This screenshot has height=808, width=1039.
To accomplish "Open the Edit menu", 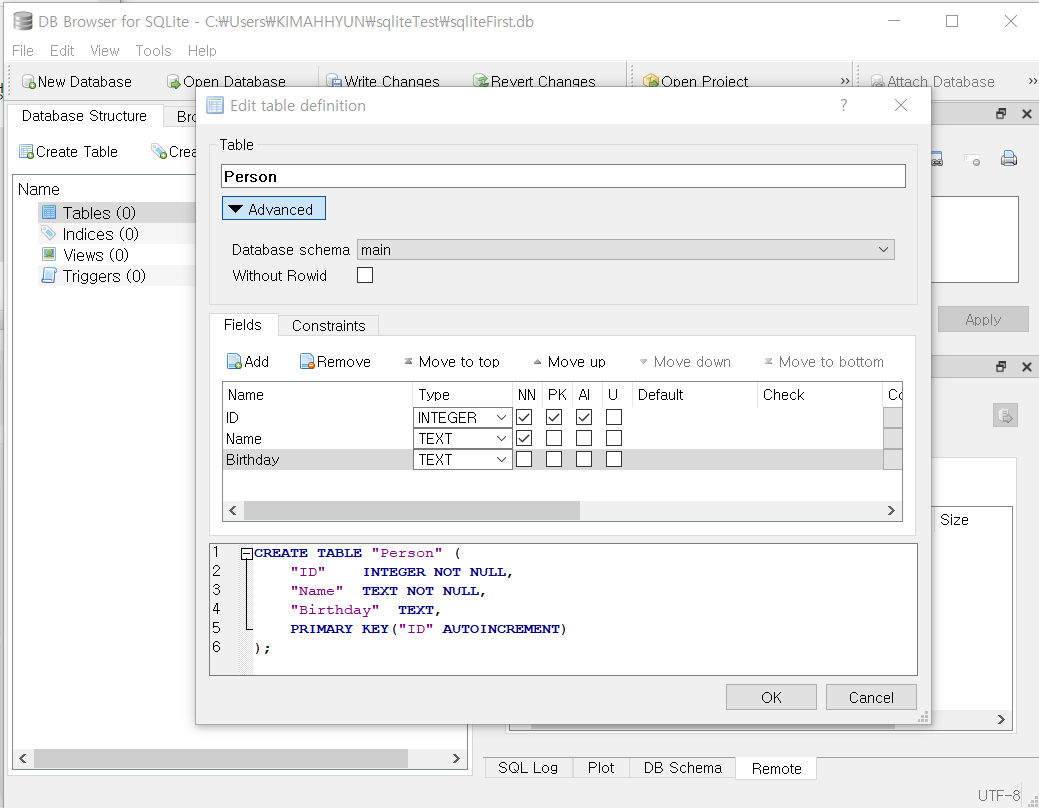I will (62, 51).
